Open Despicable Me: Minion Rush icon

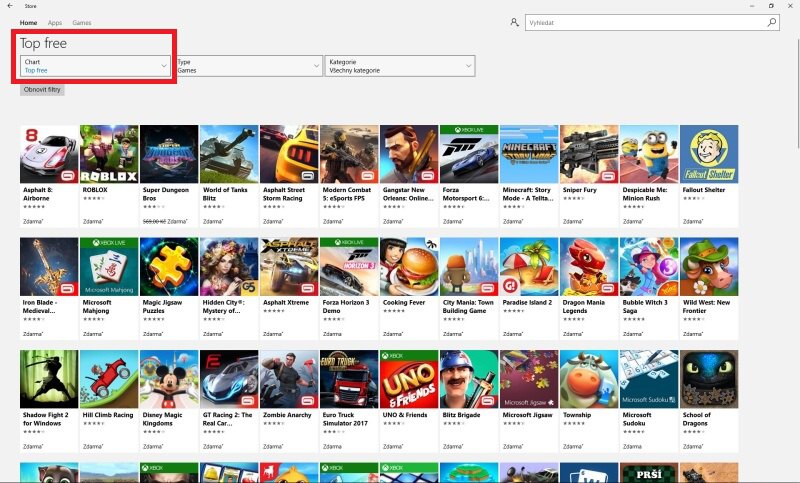pos(649,154)
